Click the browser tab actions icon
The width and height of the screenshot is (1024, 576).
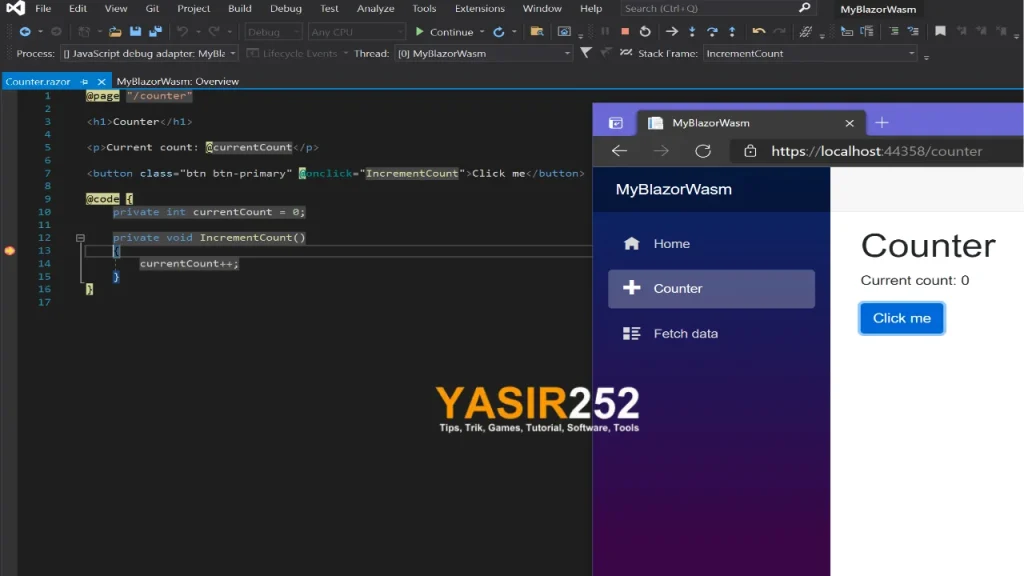point(615,123)
